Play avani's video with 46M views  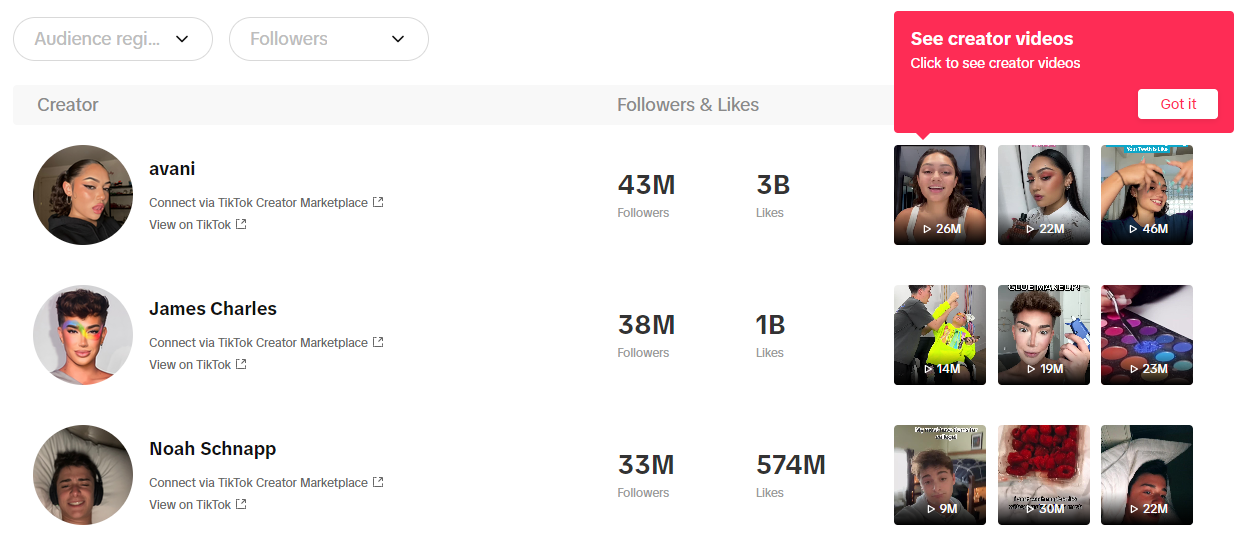click(1147, 195)
